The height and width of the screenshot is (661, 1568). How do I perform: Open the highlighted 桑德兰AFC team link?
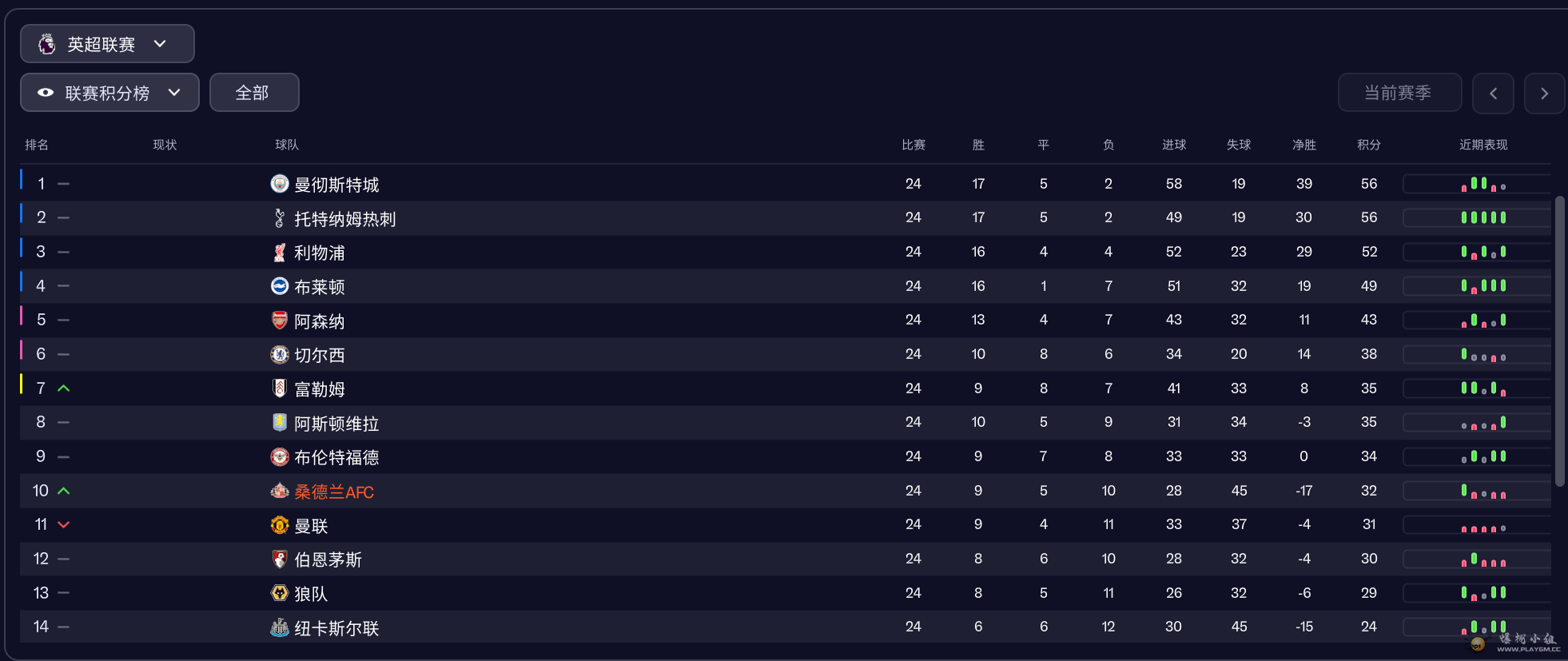[334, 492]
